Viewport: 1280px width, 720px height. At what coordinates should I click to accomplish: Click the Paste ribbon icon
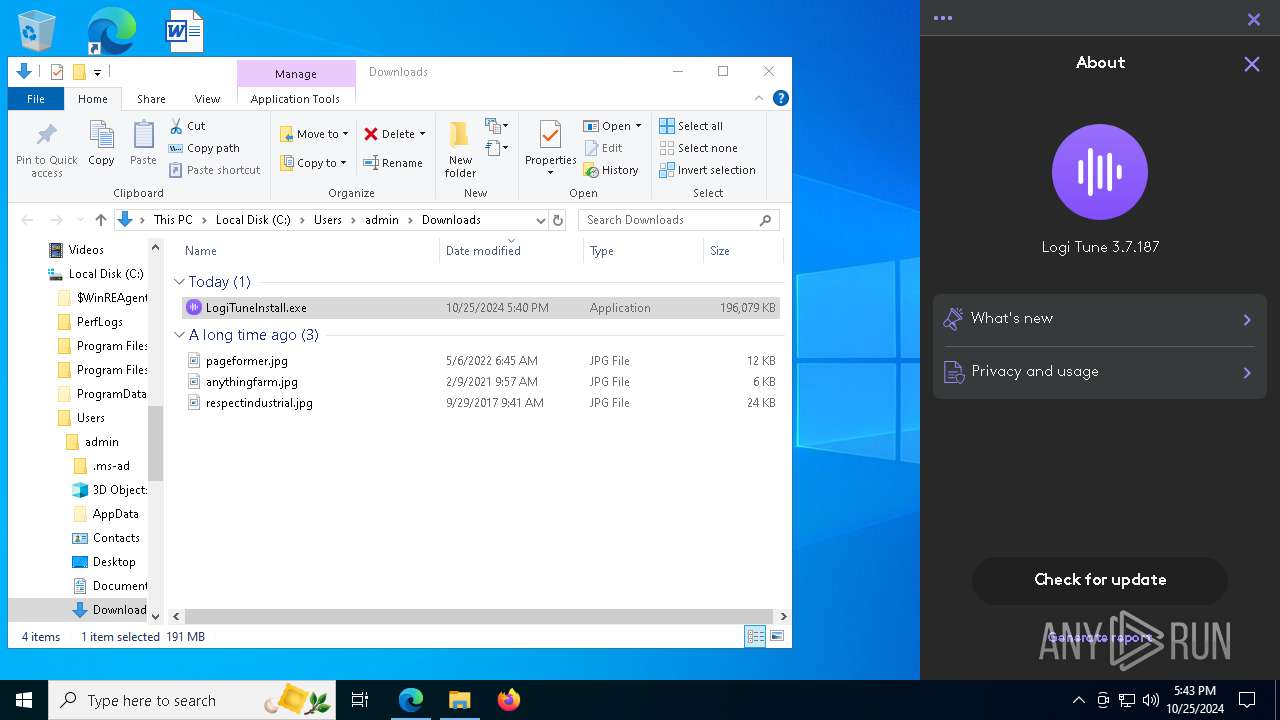(143, 143)
